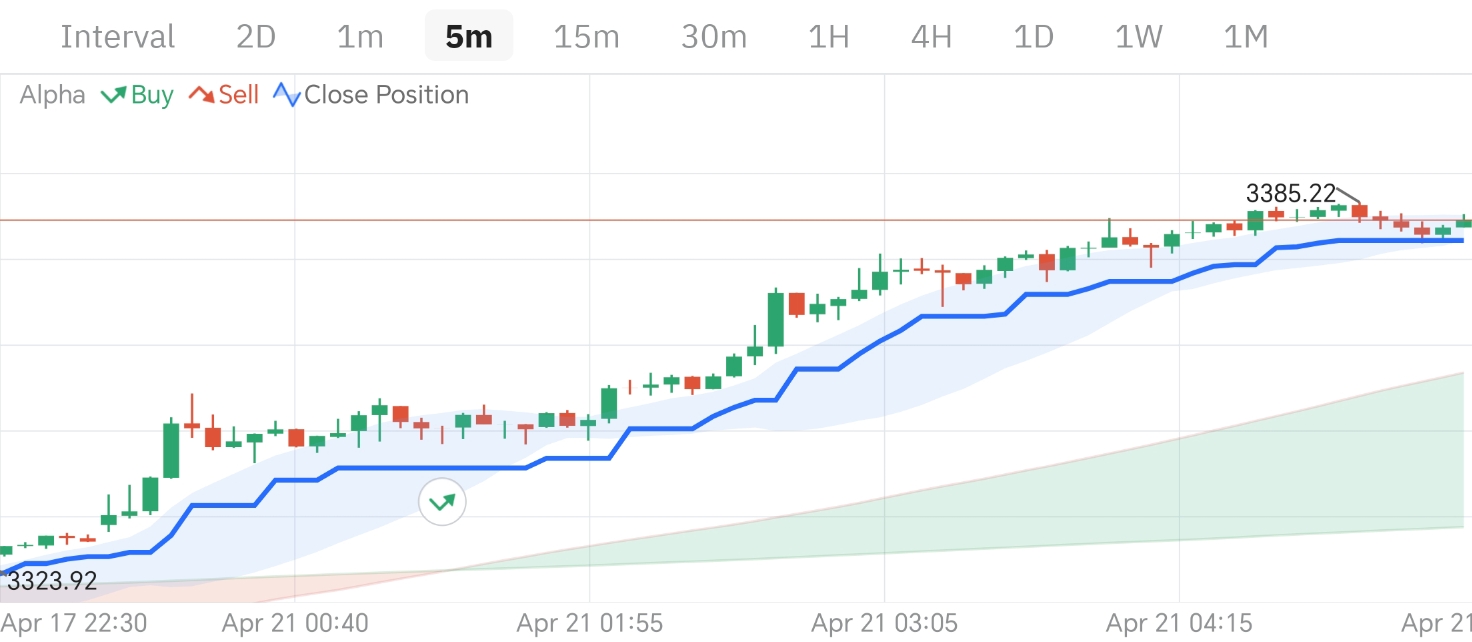This screenshot has height=642, width=1472.
Task: Click the Alpha indicator label
Action: point(52,96)
